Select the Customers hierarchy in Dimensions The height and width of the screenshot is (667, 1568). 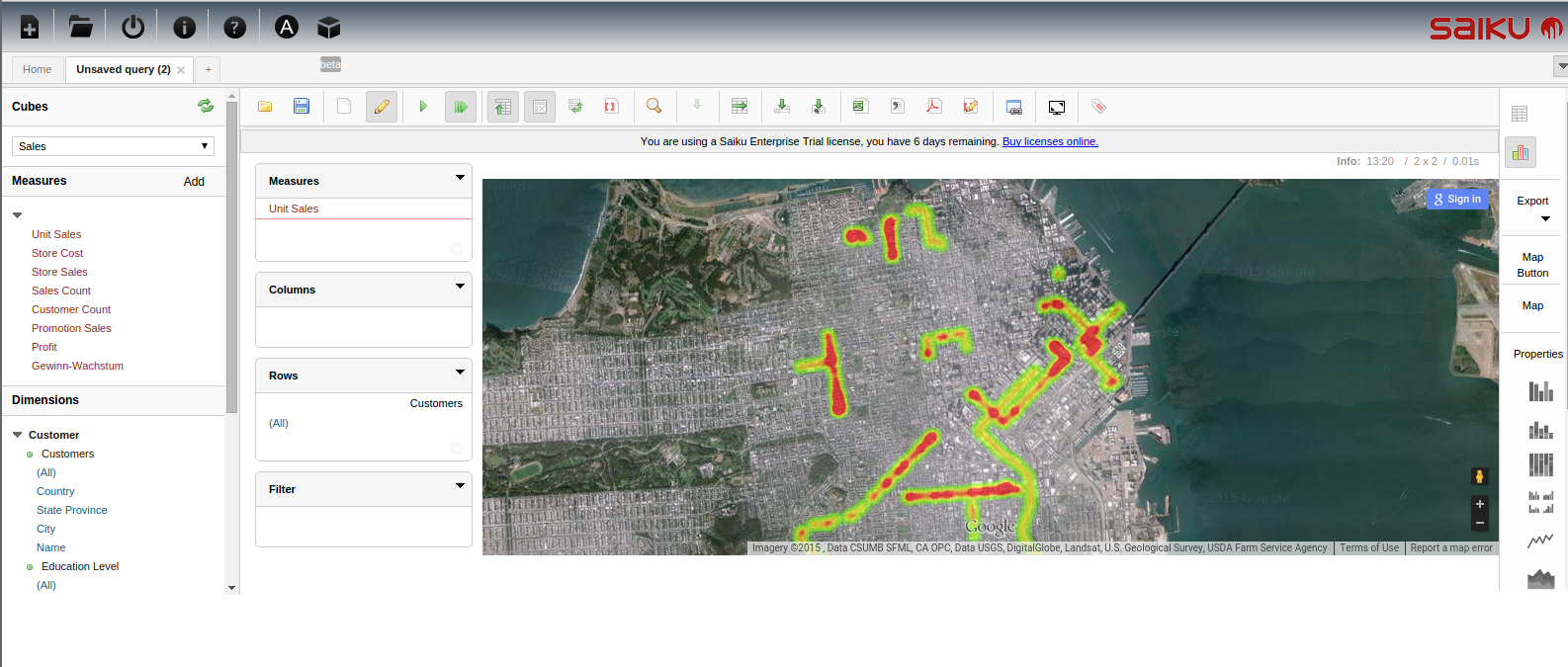point(67,454)
